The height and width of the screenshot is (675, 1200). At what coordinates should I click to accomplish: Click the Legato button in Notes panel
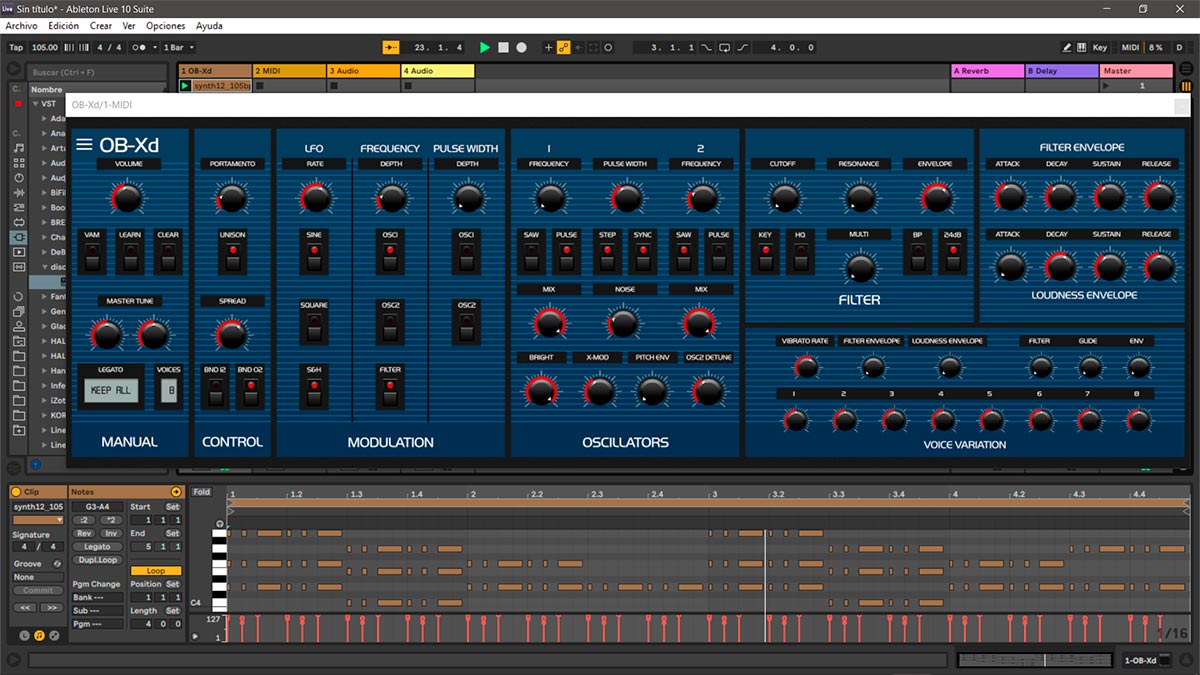click(97, 547)
